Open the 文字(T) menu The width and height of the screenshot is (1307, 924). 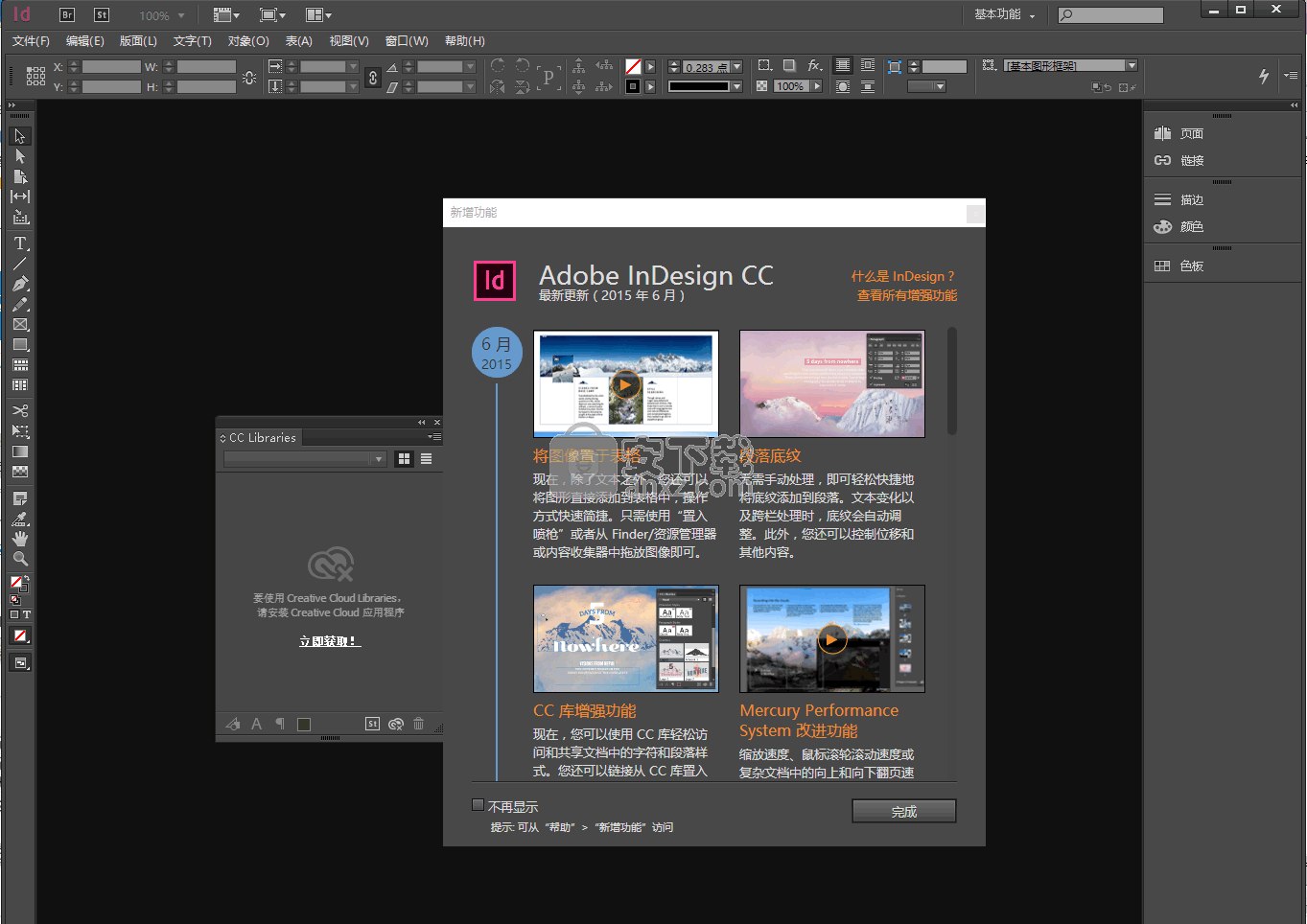tap(193, 41)
